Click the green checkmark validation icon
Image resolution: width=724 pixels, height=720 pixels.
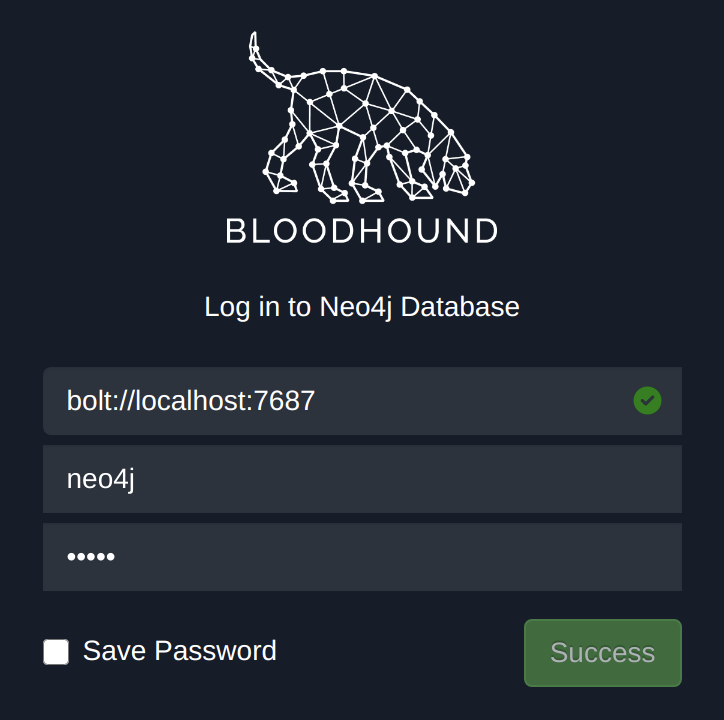(647, 401)
